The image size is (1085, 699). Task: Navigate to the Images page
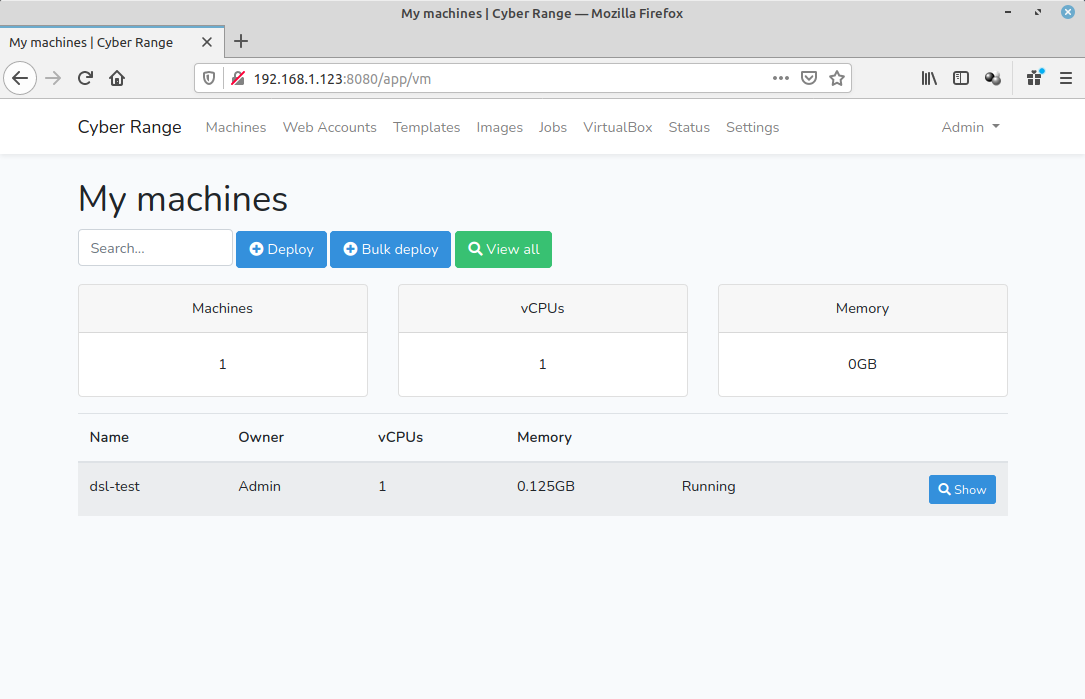point(499,127)
